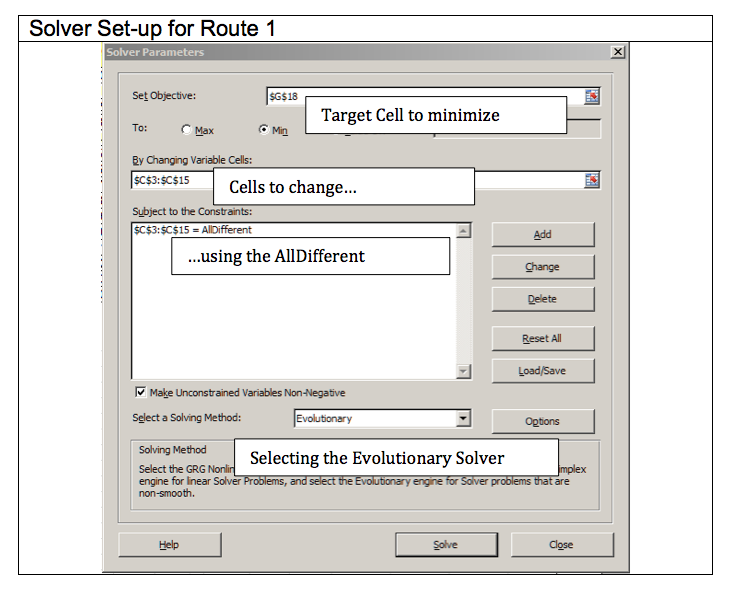
Task: Click the Help button
Action: coord(168,544)
